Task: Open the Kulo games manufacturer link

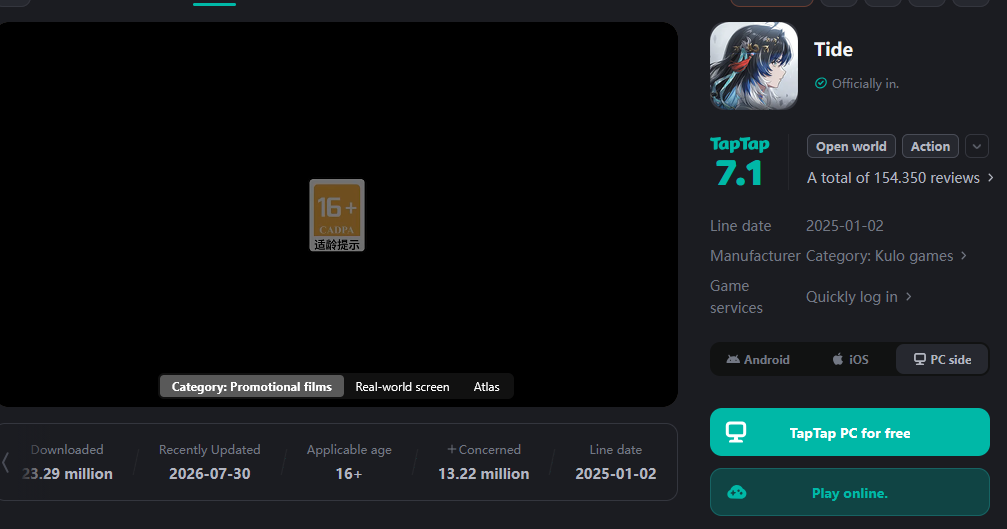Action: [880, 256]
